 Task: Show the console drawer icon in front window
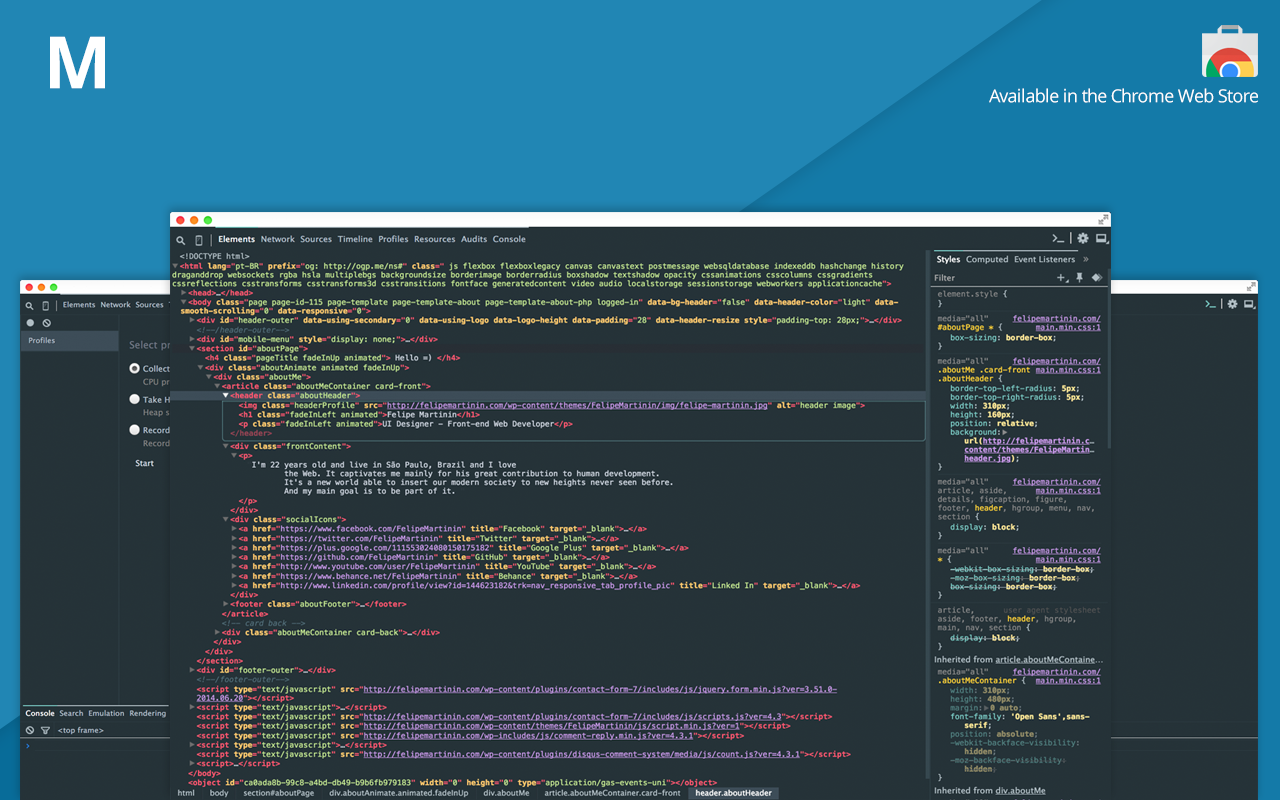(x=1058, y=239)
